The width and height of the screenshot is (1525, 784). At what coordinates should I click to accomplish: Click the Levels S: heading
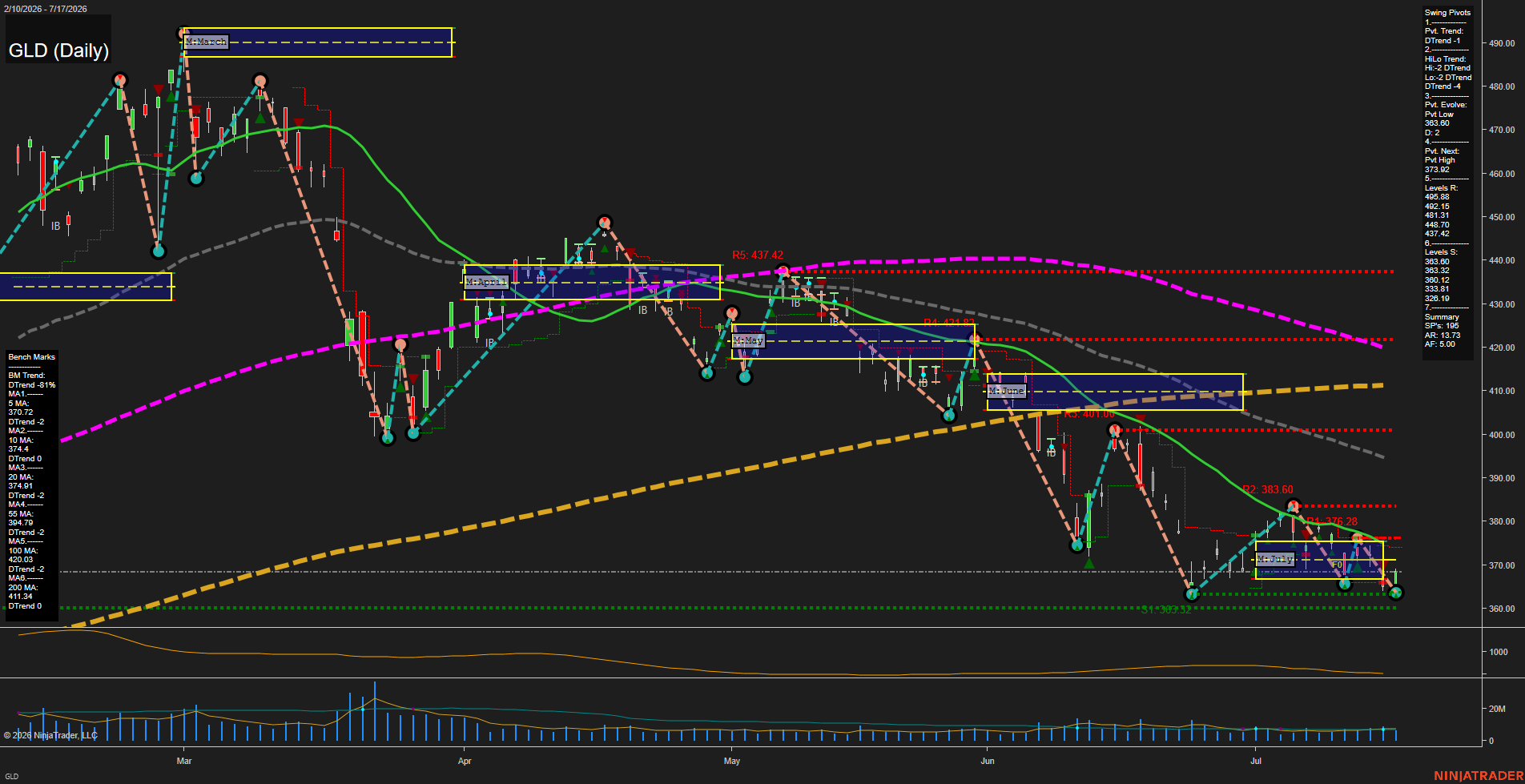(1441, 252)
